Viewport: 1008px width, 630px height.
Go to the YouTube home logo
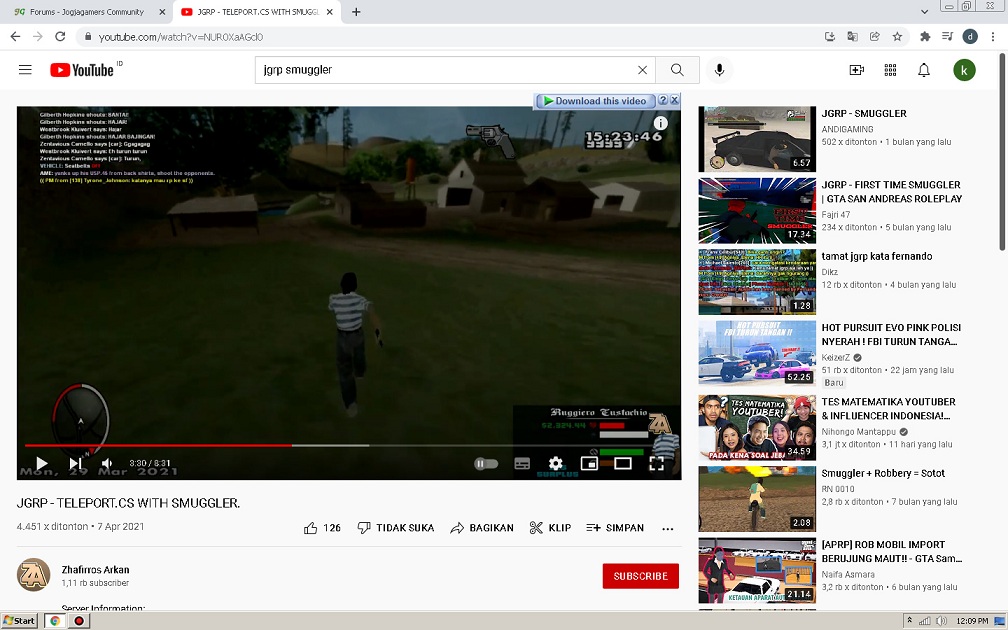[82, 70]
